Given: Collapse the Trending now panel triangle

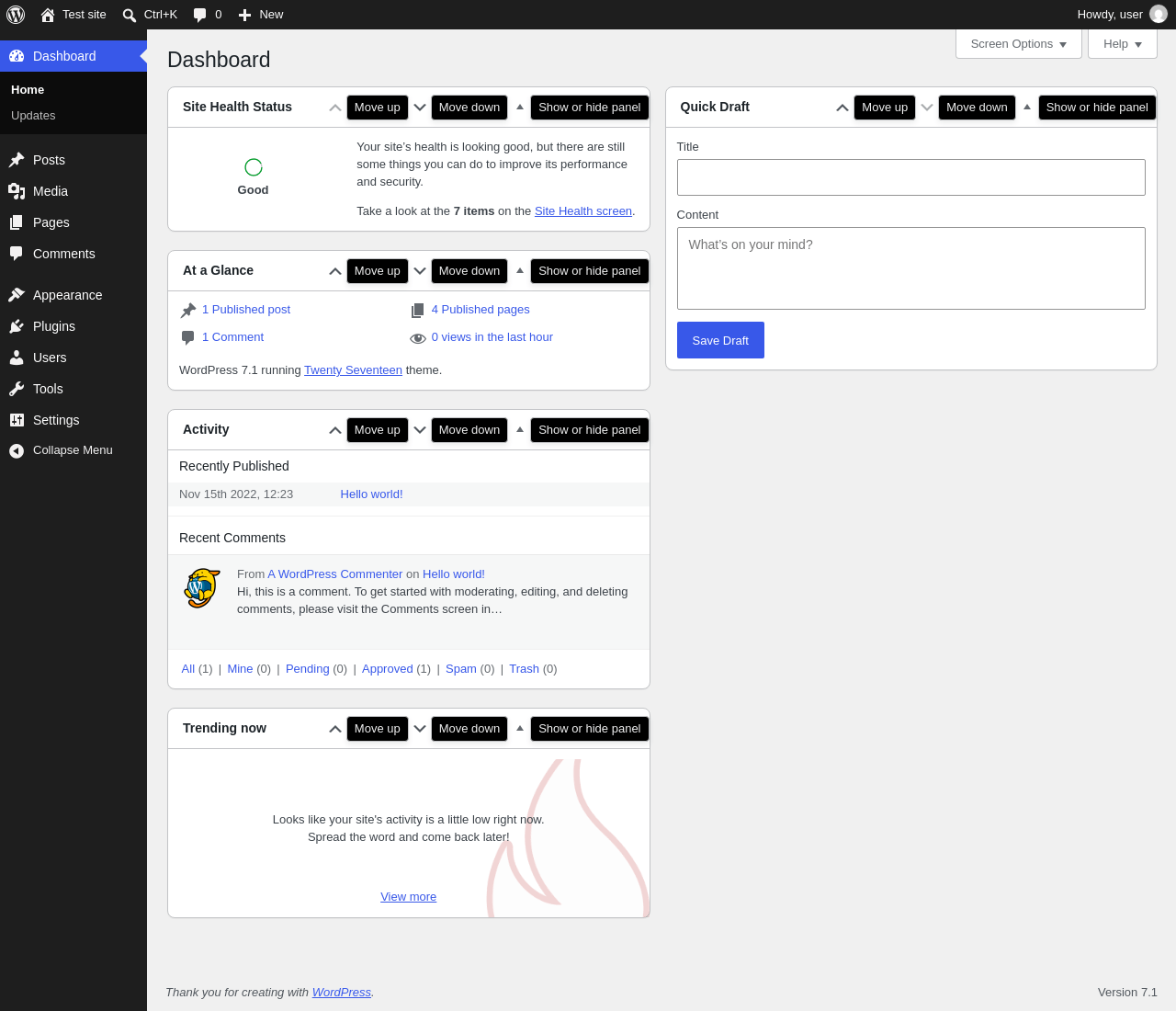Looking at the screenshot, I should click(520, 729).
